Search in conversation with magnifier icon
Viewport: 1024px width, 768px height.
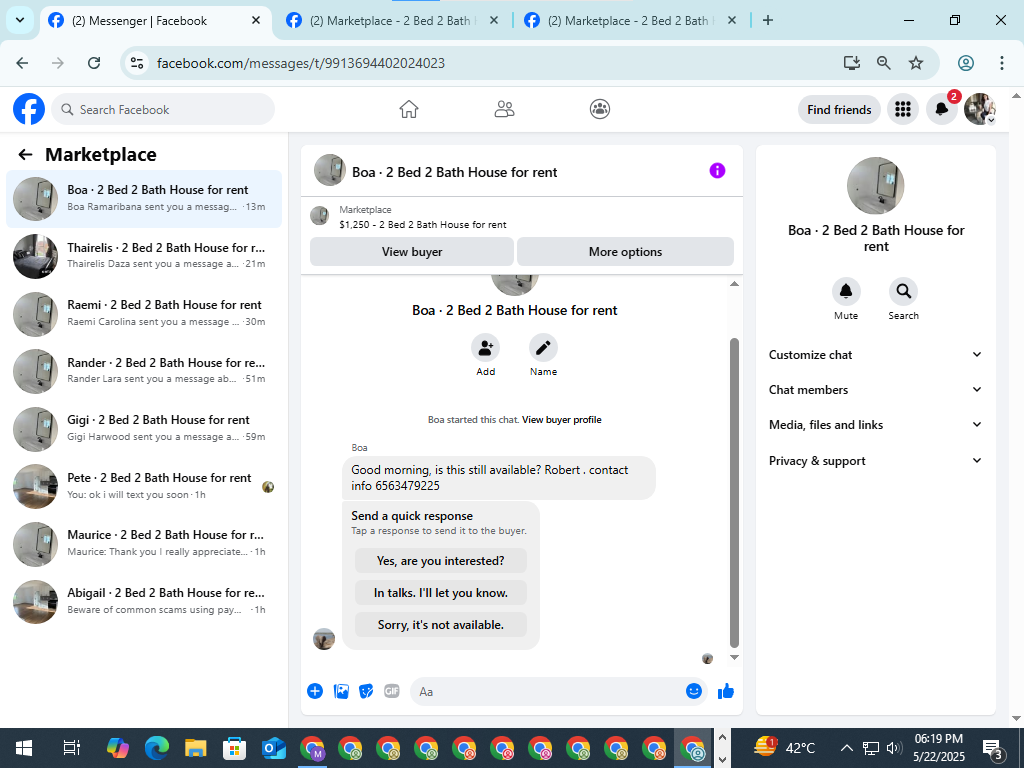(903, 291)
